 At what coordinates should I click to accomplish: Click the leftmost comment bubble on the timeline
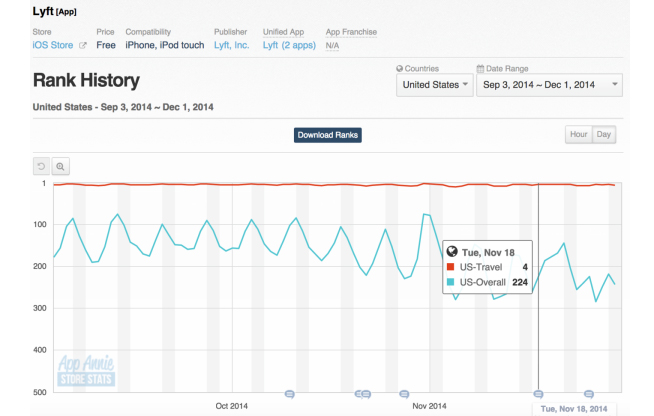290,394
